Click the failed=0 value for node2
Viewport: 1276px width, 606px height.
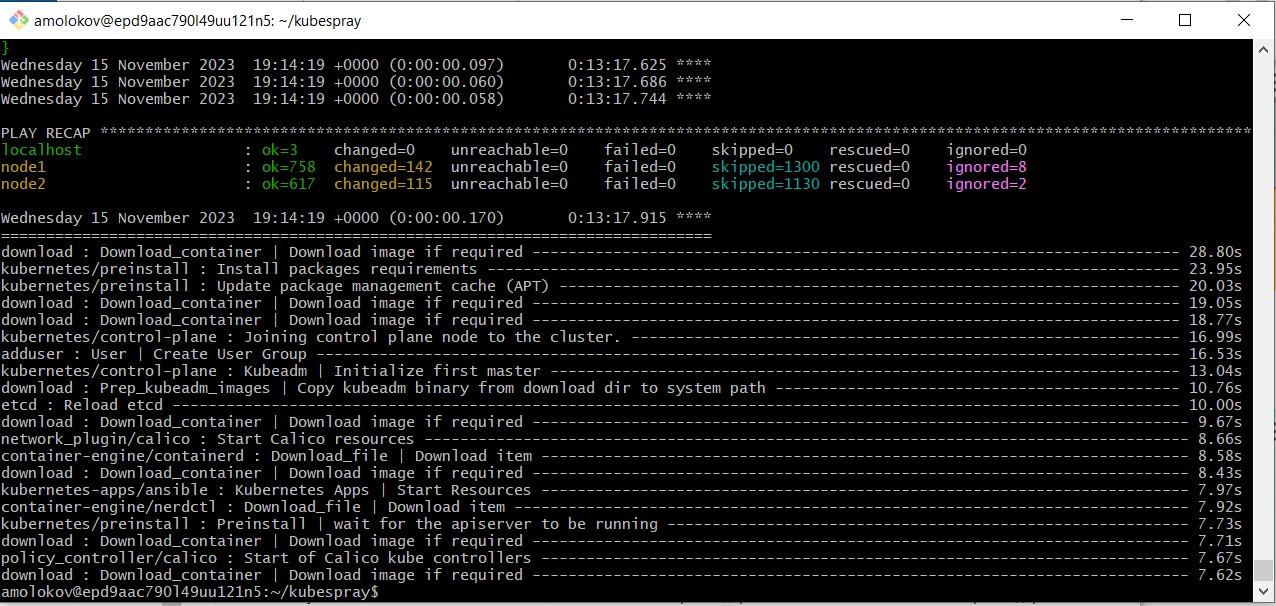(x=638, y=183)
